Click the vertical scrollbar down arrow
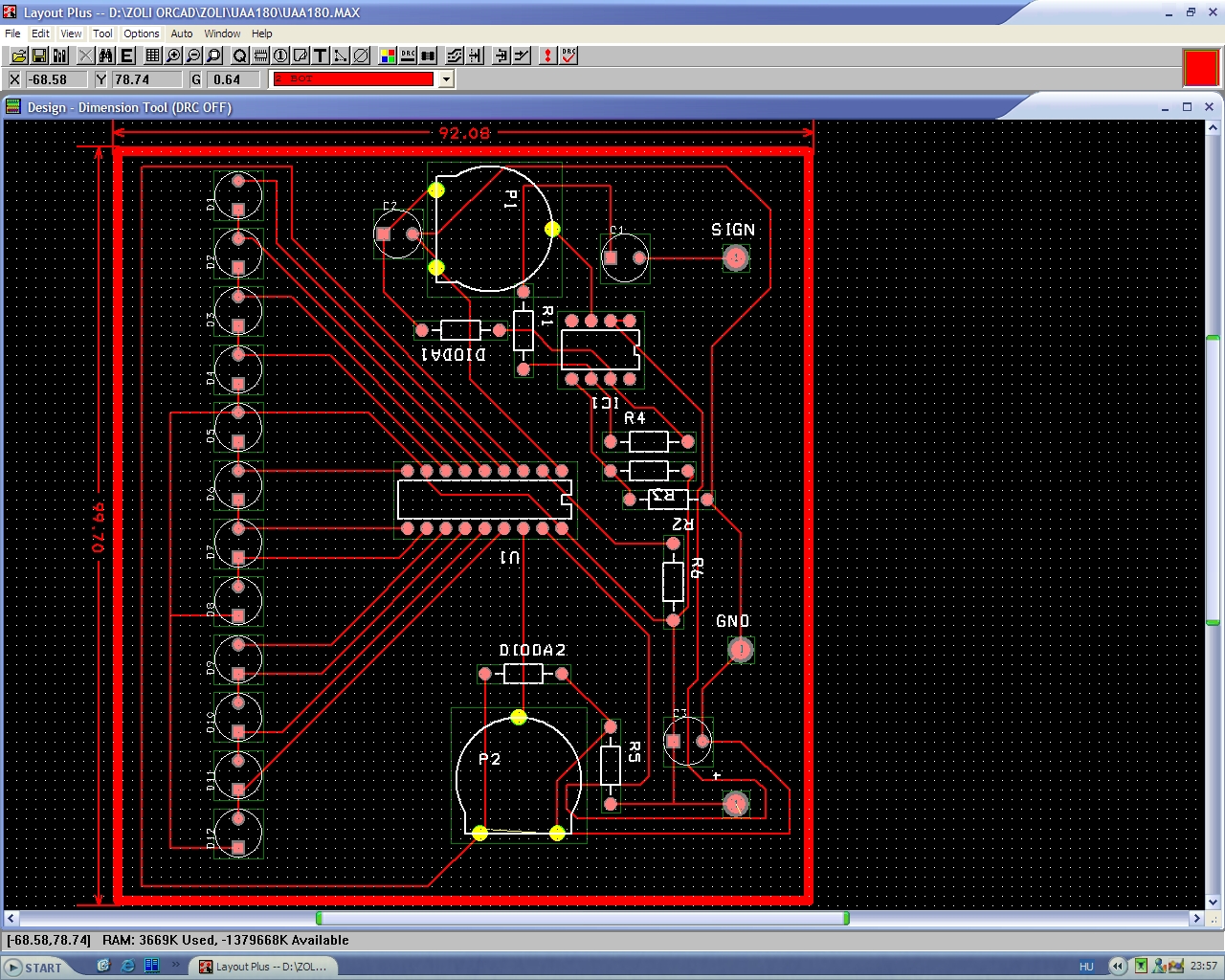Image resolution: width=1225 pixels, height=980 pixels. (x=1213, y=902)
